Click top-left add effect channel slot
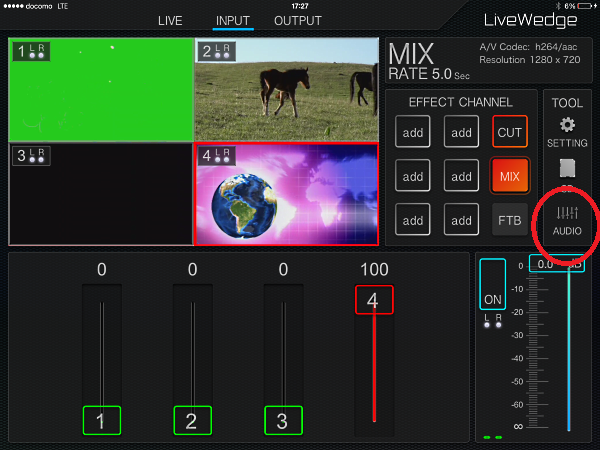This screenshot has width=600, height=450. pyautogui.click(x=413, y=132)
